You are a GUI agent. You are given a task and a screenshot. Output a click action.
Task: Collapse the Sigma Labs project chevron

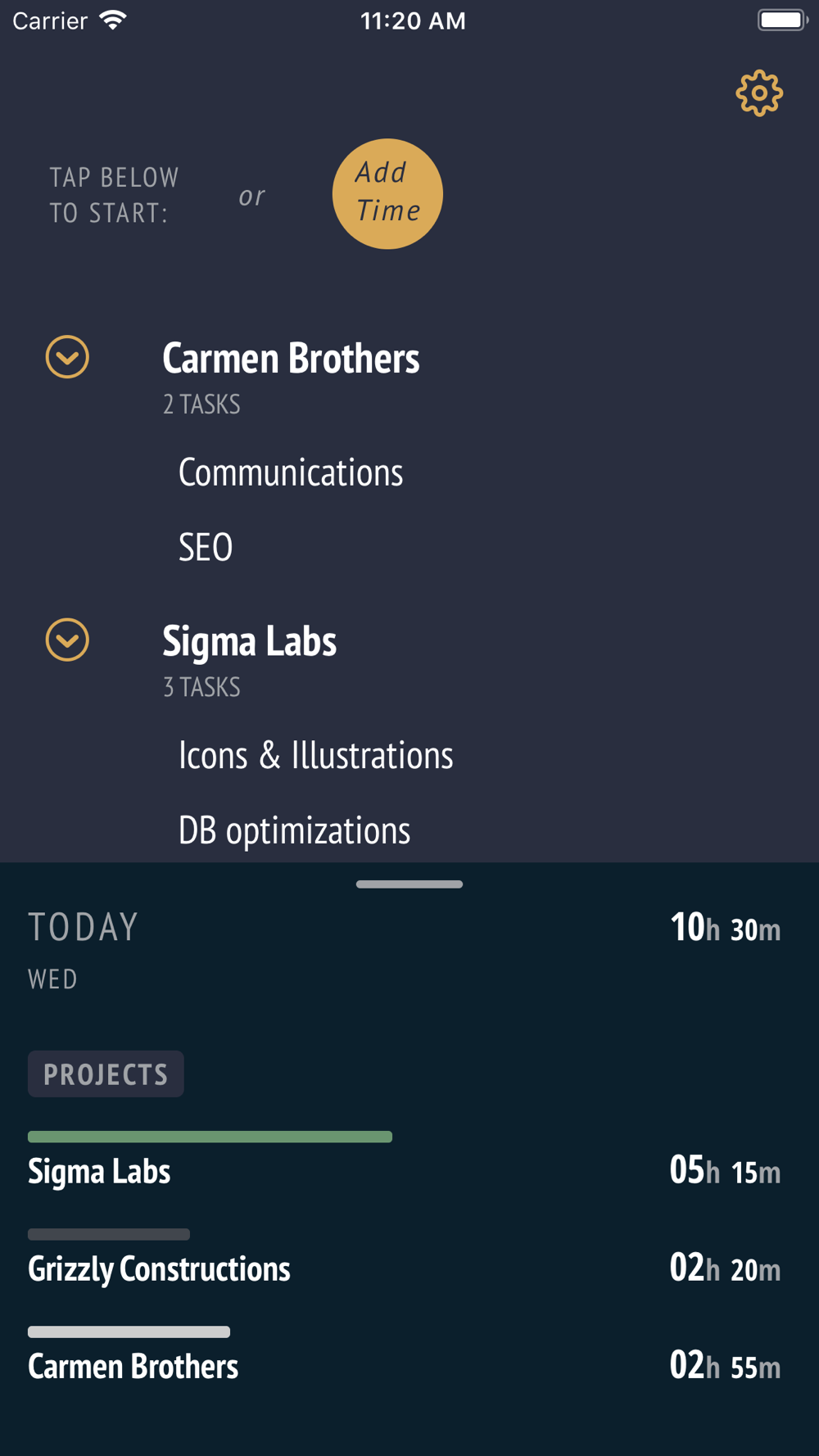click(x=67, y=640)
